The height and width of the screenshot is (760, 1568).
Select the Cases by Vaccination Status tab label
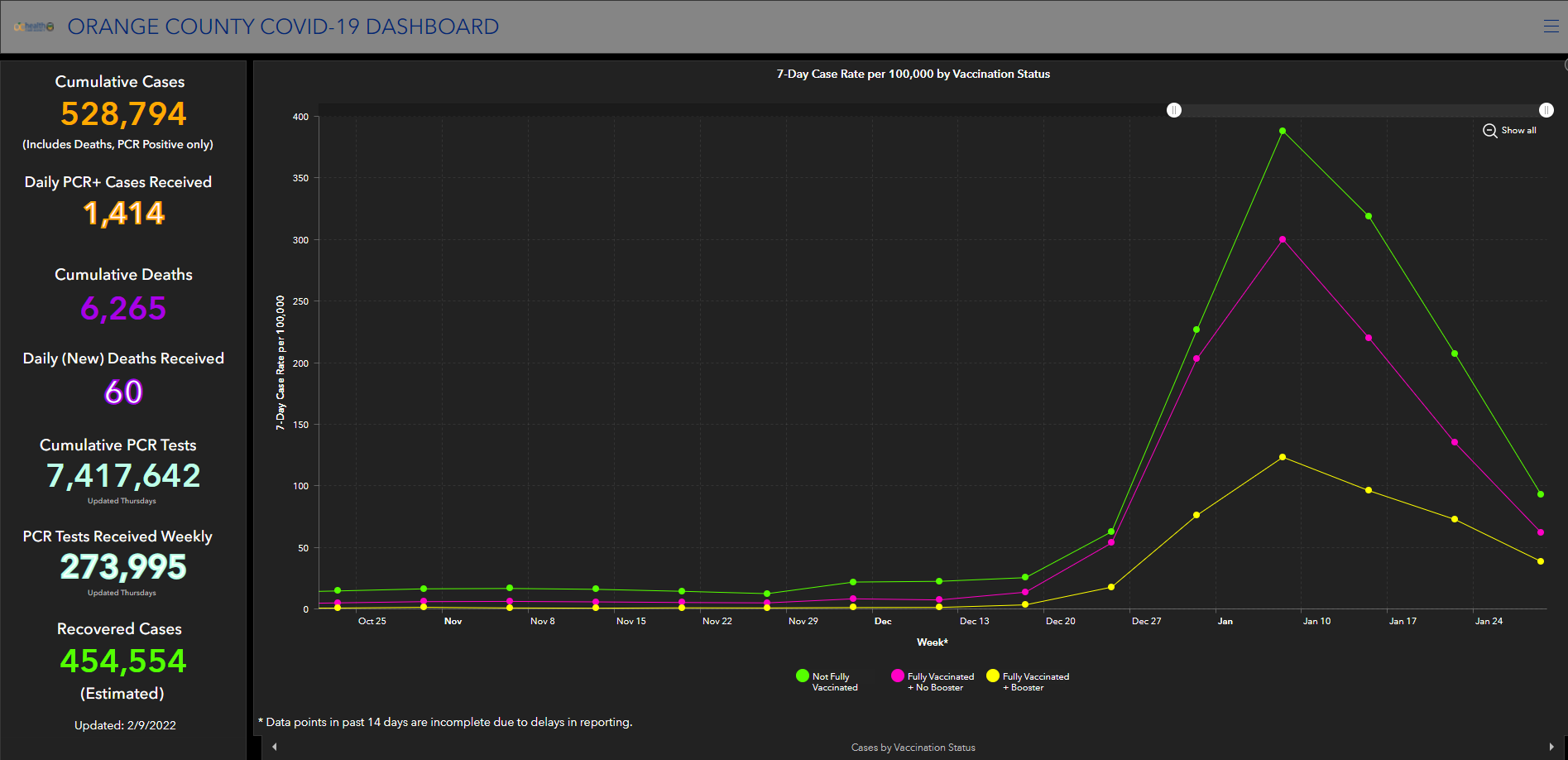pos(913,748)
